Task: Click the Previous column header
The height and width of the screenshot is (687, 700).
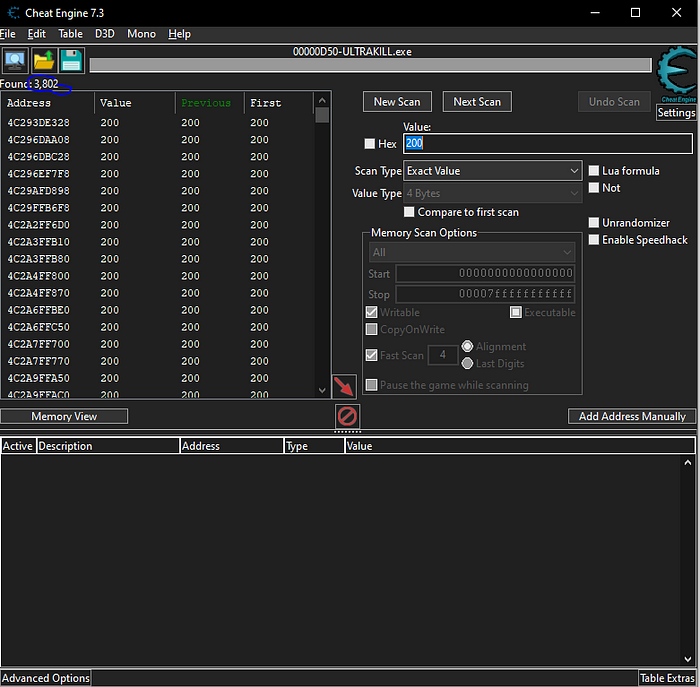Action: click(x=209, y=103)
